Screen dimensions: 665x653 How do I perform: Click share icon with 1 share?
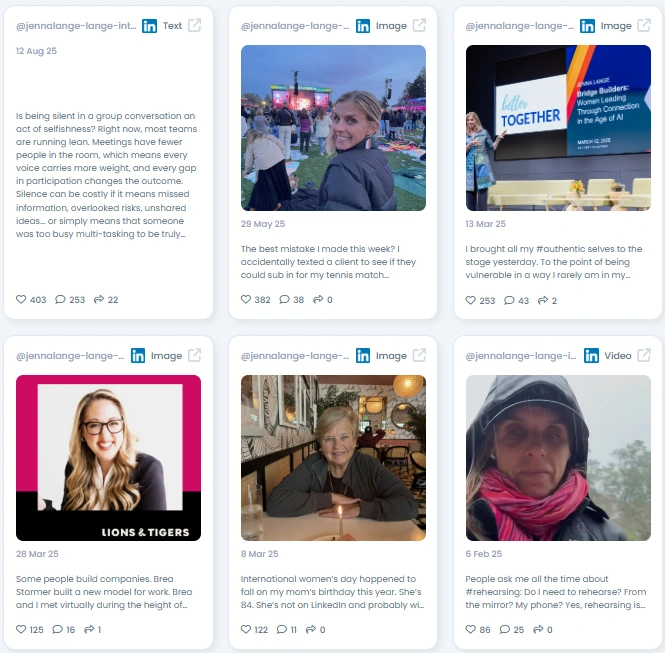point(89,629)
